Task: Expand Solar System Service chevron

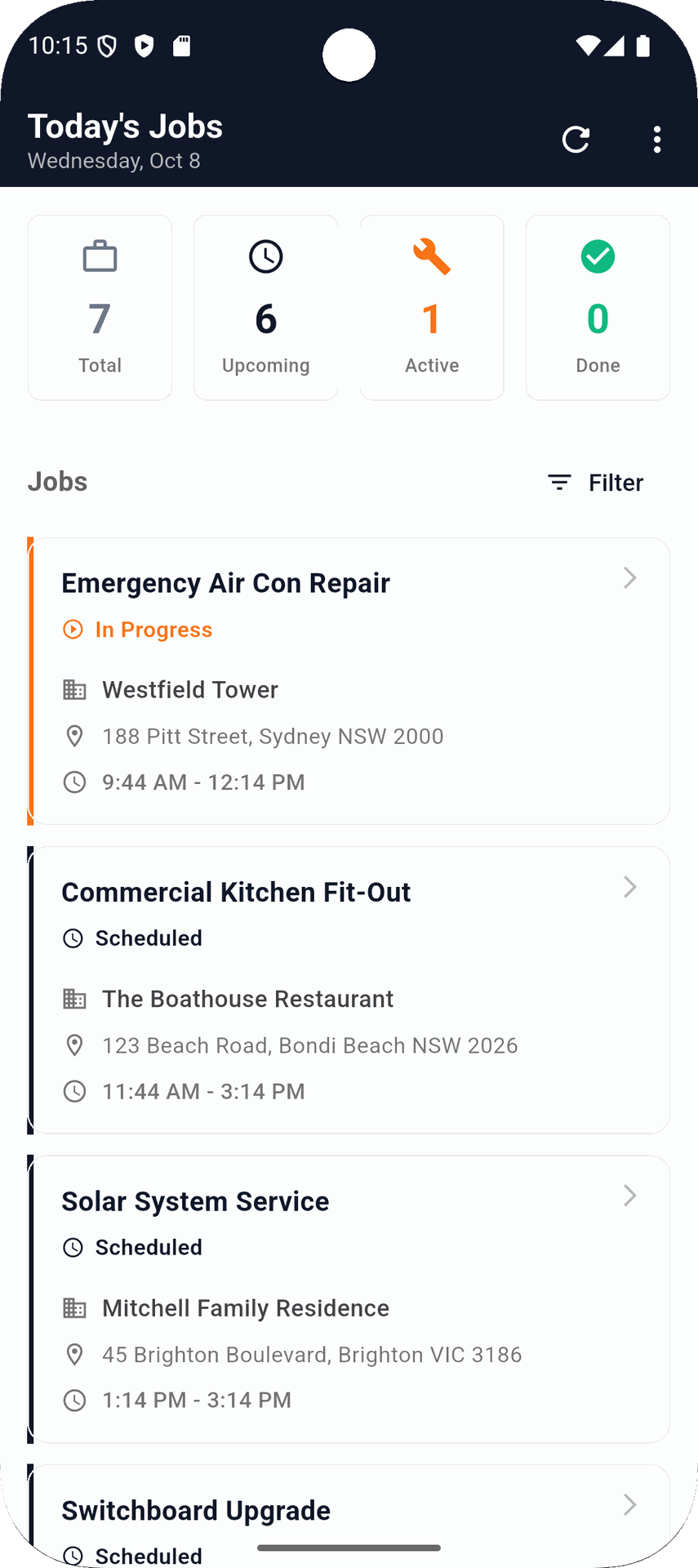Action: click(629, 1196)
